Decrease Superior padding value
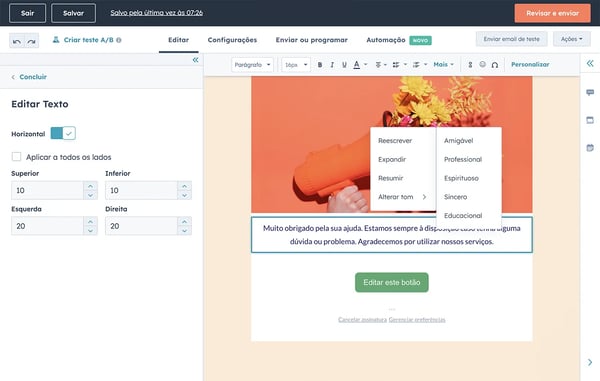Image resolution: width=600 pixels, height=381 pixels. (x=90, y=195)
